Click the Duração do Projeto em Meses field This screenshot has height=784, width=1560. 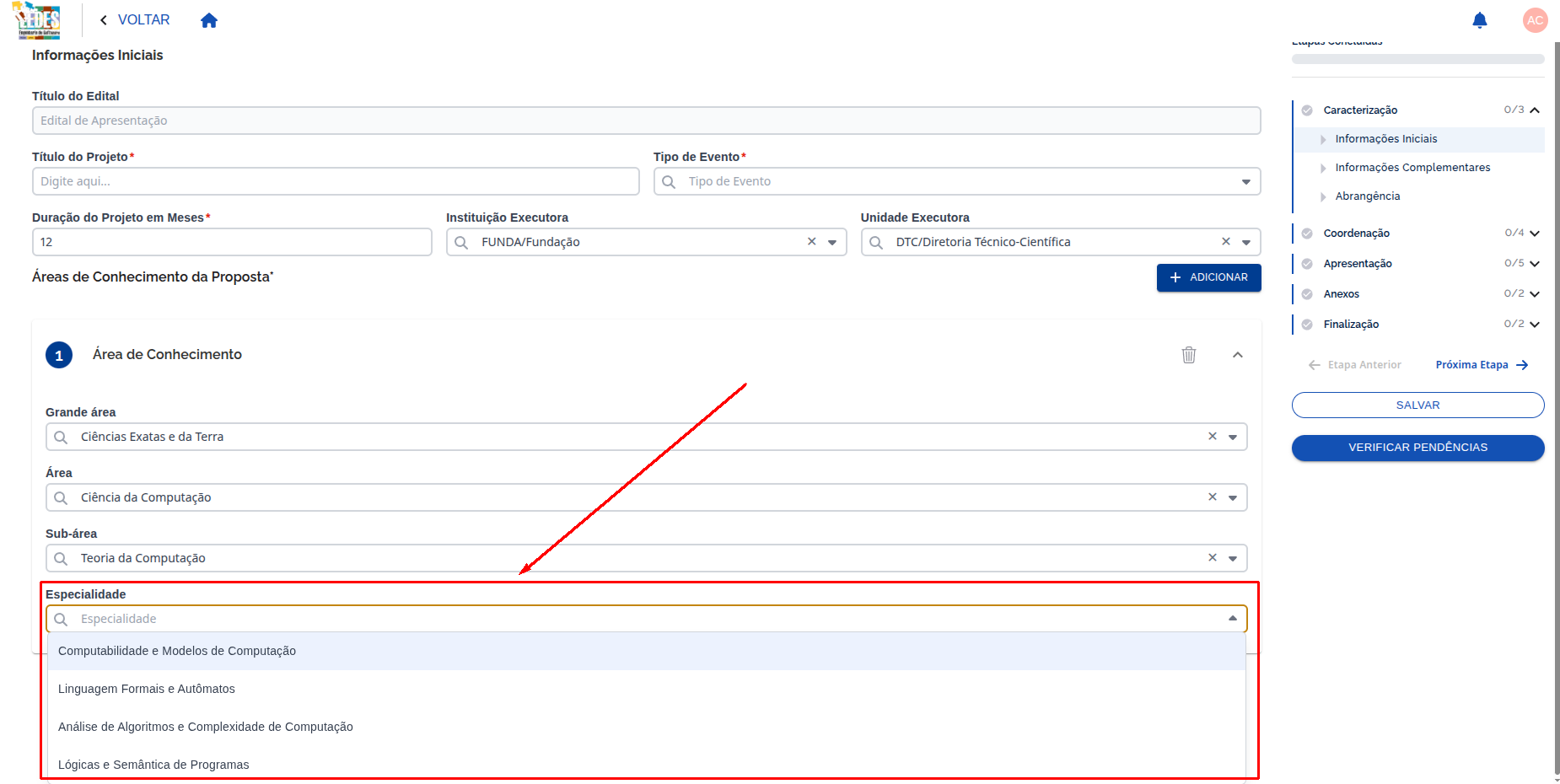232,242
